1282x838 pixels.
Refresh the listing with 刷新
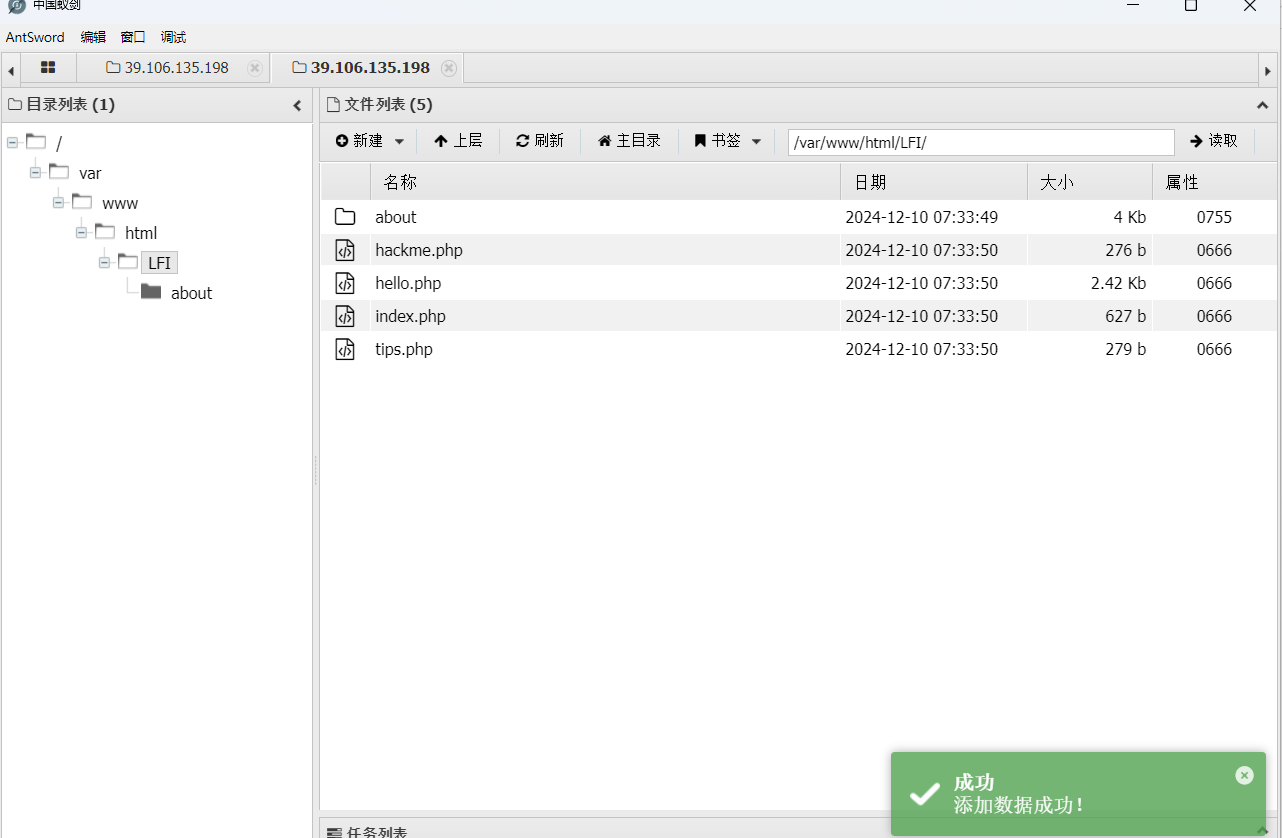[x=540, y=141]
